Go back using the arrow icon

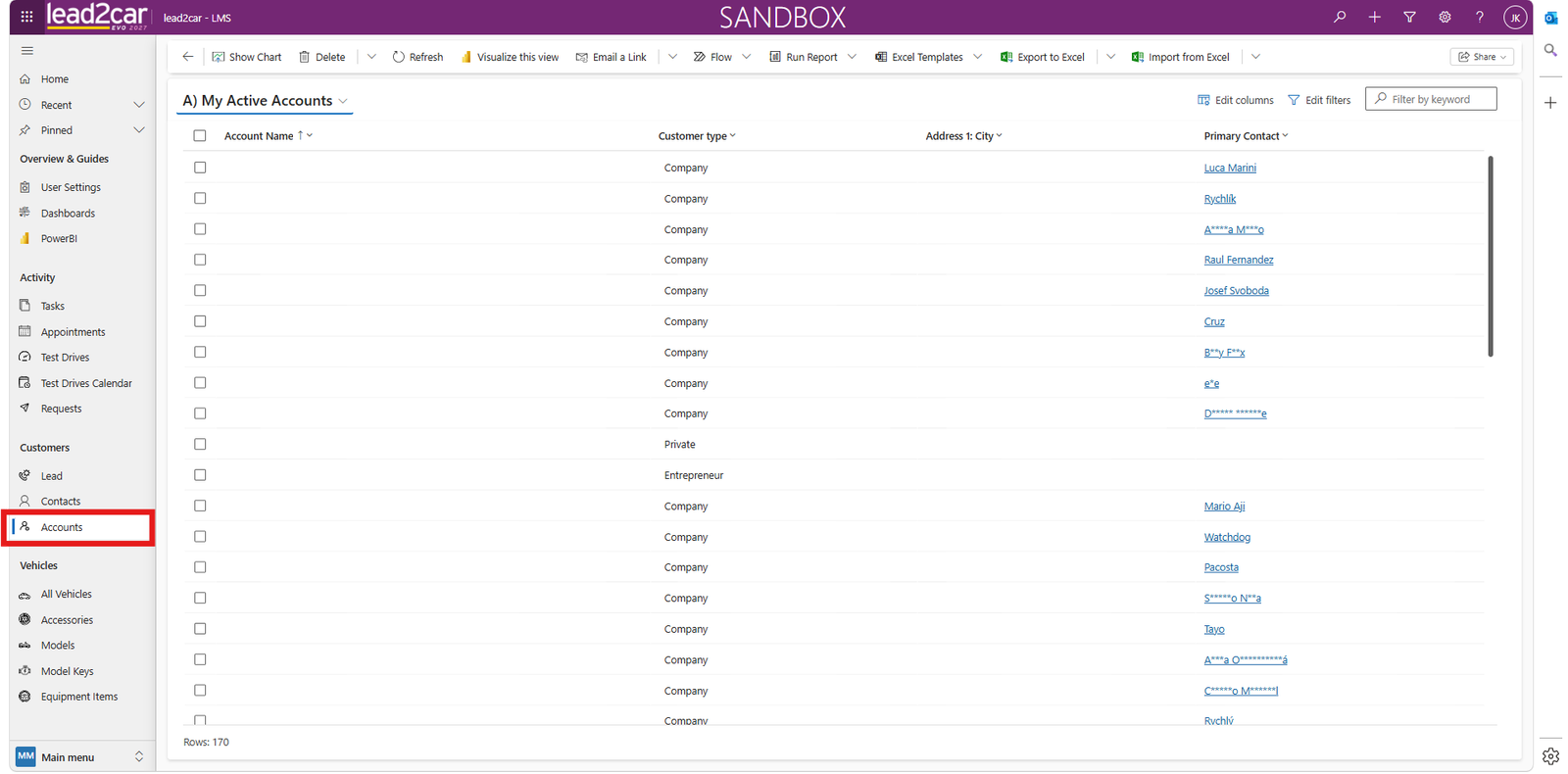[188, 57]
